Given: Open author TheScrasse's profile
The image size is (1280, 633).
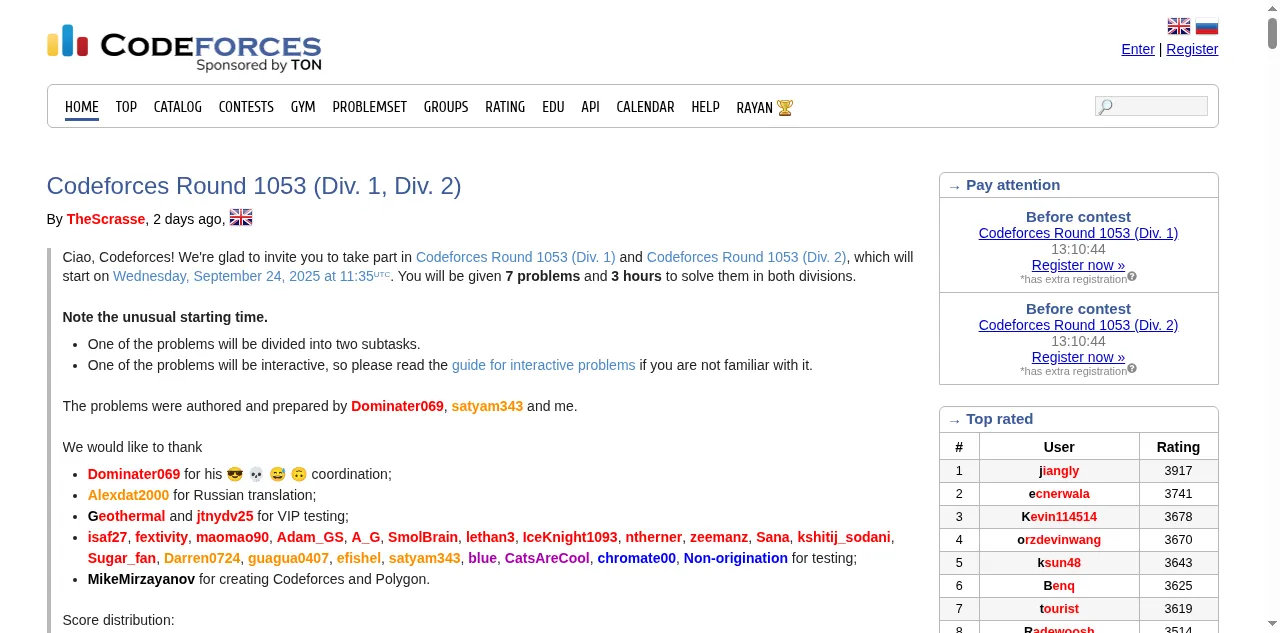Looking at the screenshot, I should pyautogui.click(x=106, y=219).
